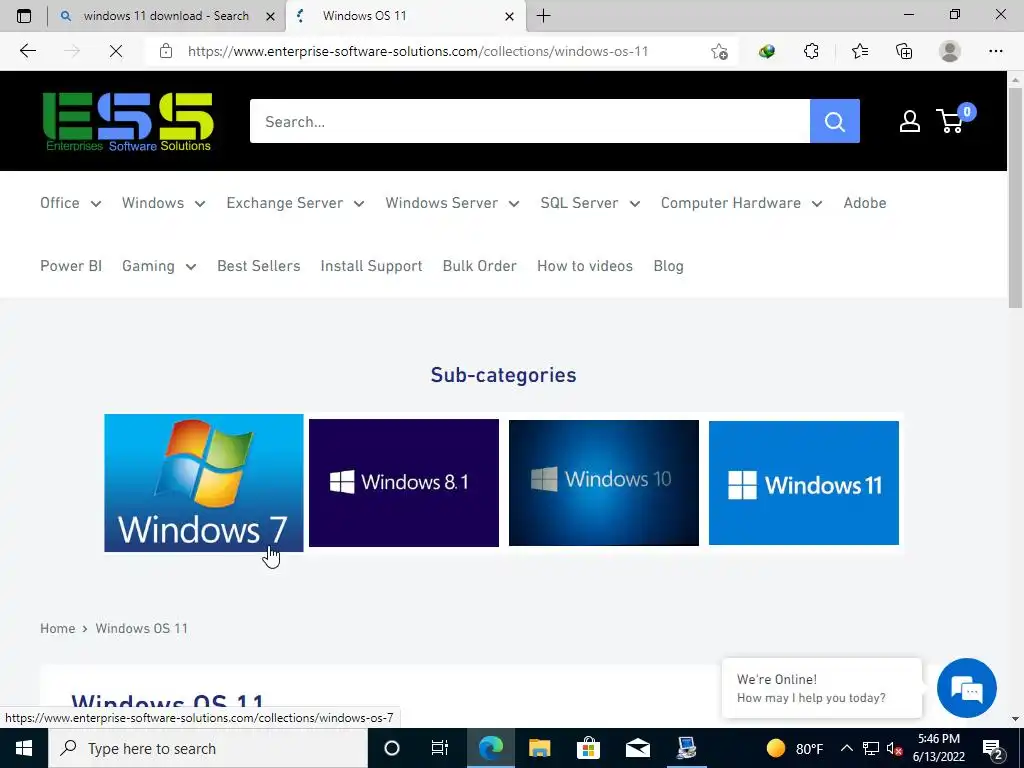
Task: Open the weather 80°F taskbar widget
Action: coord(794,748)
